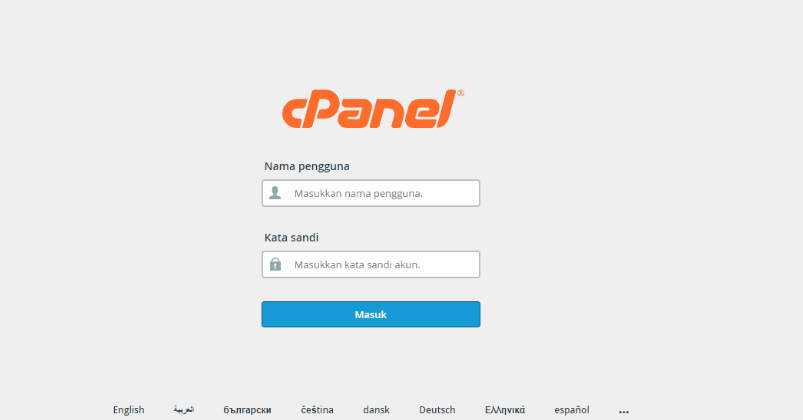Click the registered trademark symbol beside logo
803x420 pixels.
tap(461, 93)
